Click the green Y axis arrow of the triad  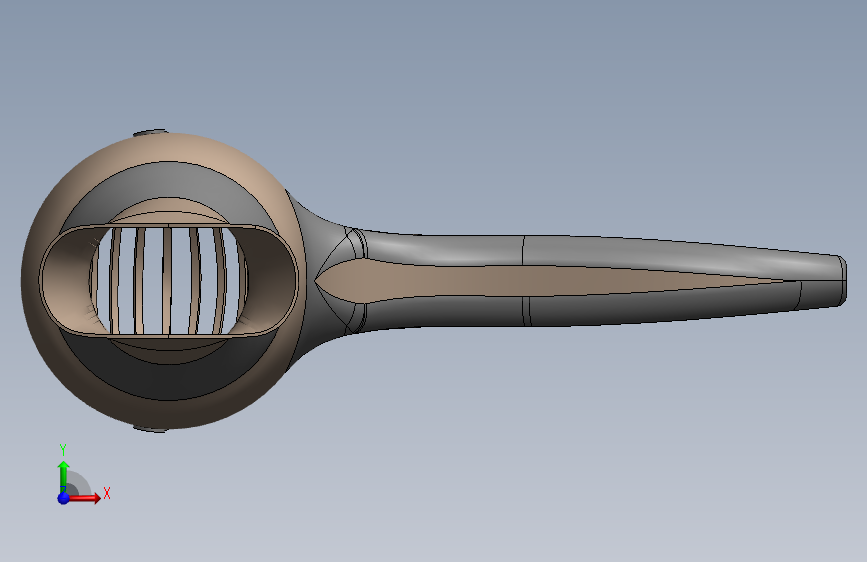(63, 477)
